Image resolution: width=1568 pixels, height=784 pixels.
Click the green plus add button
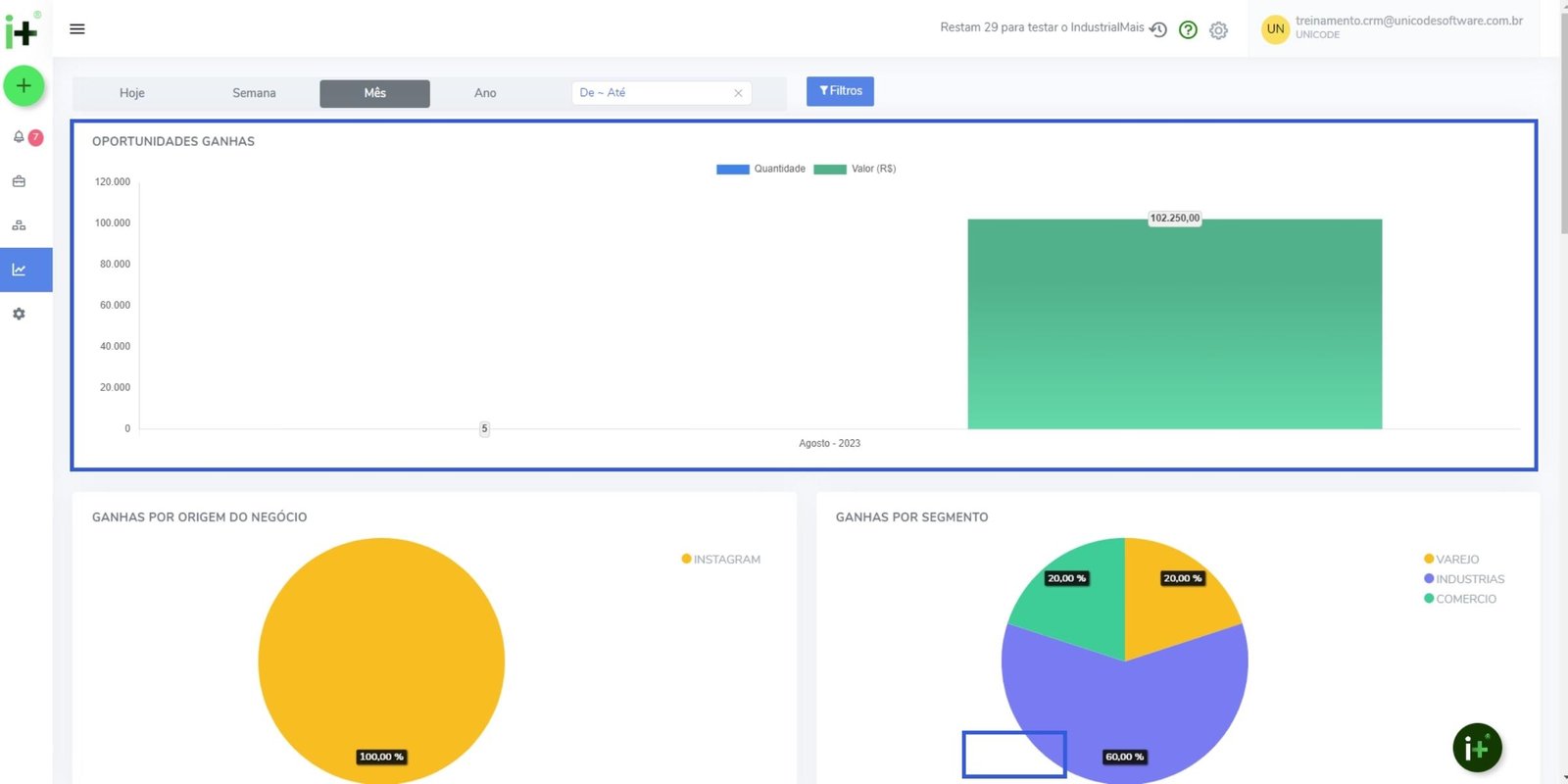click(x=24, y=86)
